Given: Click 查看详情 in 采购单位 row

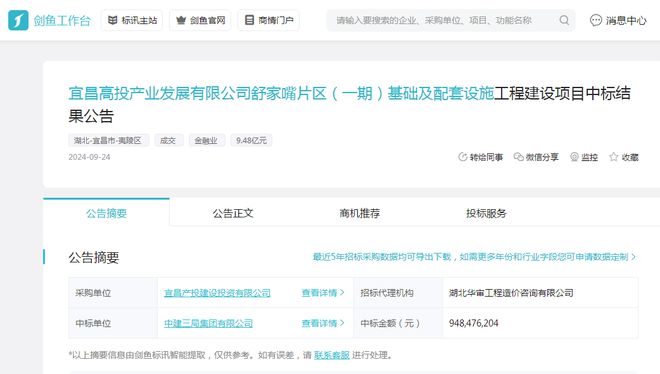Looking at the screenshot, I should (323, 293).
